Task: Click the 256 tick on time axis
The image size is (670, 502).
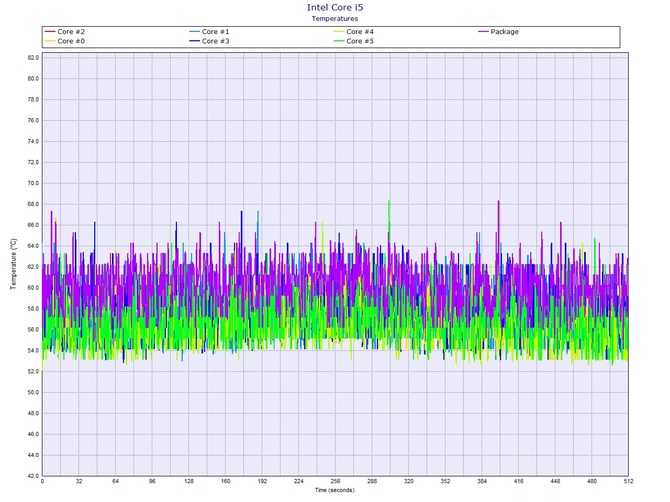Action: pos(335,481)
